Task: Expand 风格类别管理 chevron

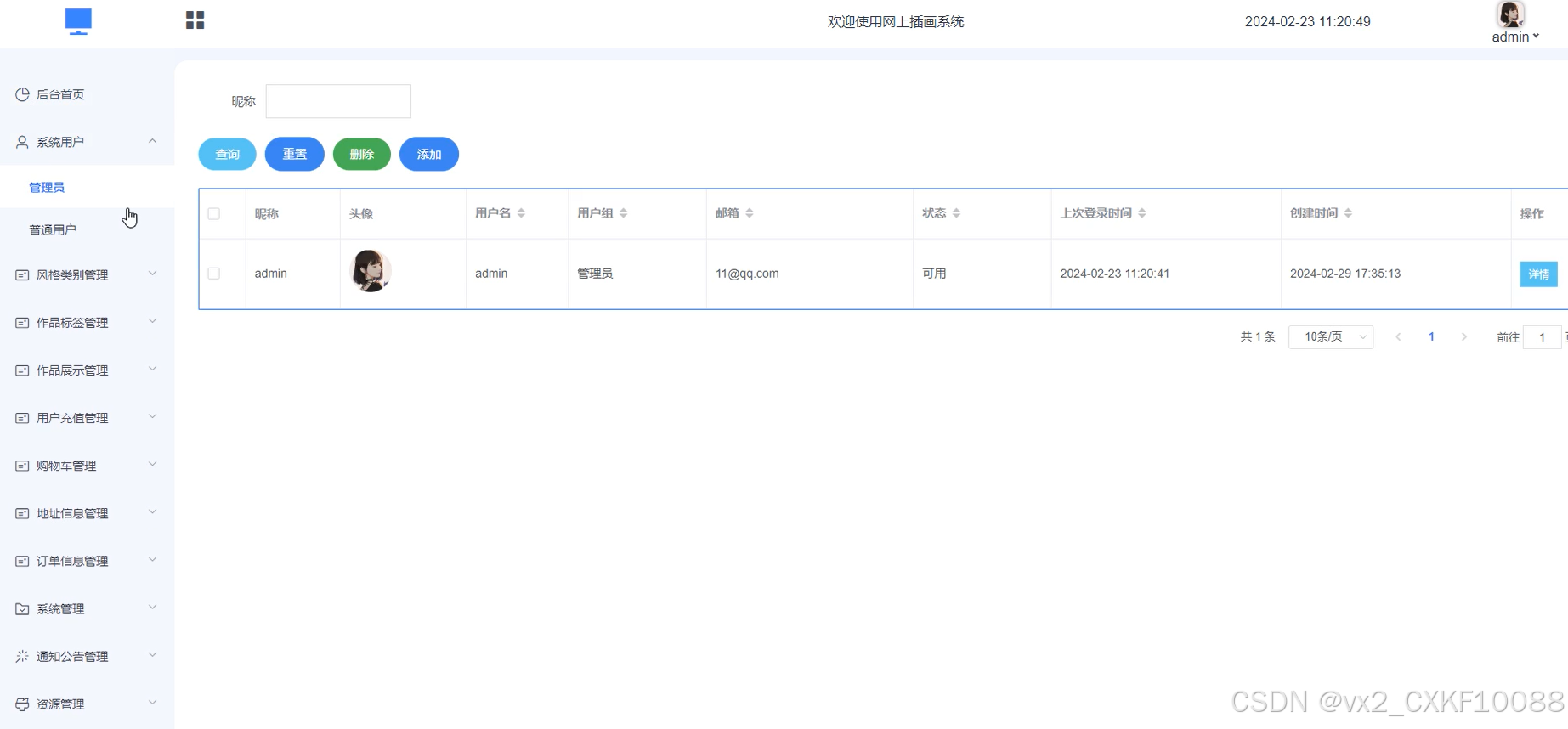Action: [152, 274]
